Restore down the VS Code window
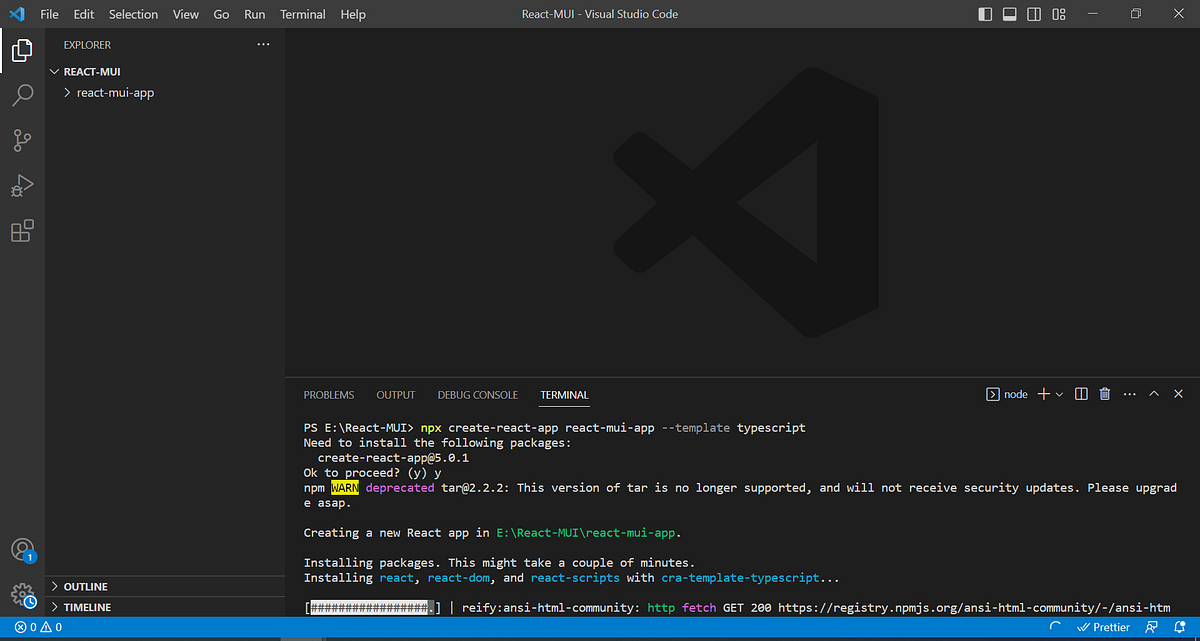1200x641 pixels. coord(1136,14)
